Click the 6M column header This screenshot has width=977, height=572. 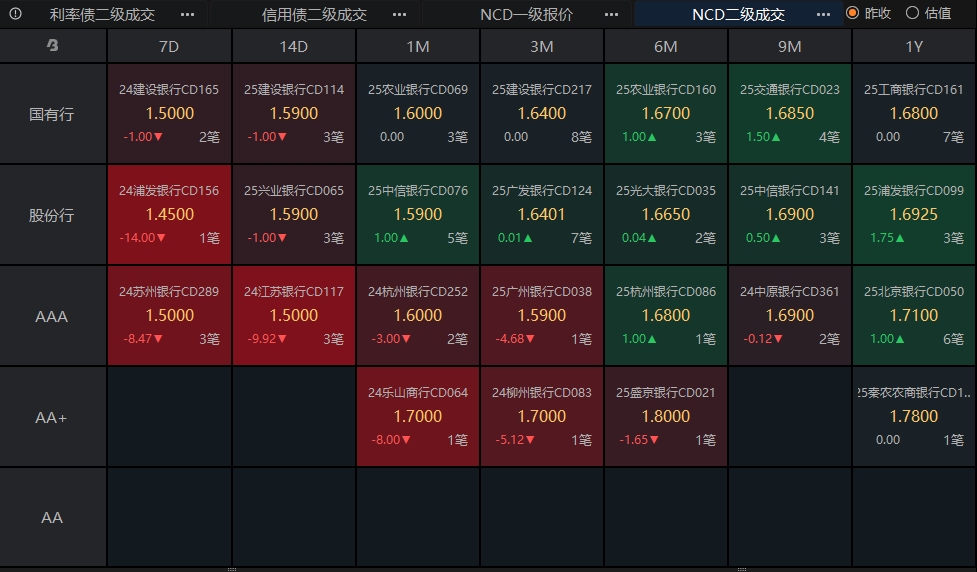click(665, 46)
